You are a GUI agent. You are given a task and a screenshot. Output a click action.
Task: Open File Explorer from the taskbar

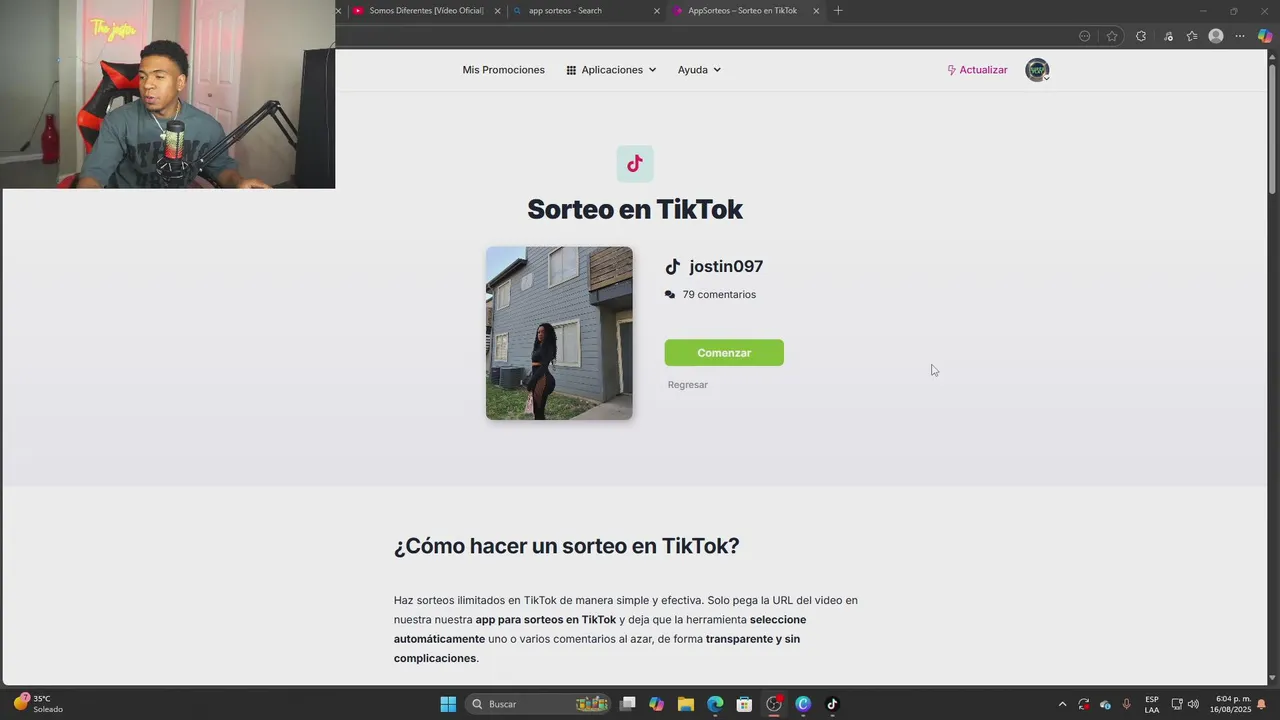(x=686, y=704)
